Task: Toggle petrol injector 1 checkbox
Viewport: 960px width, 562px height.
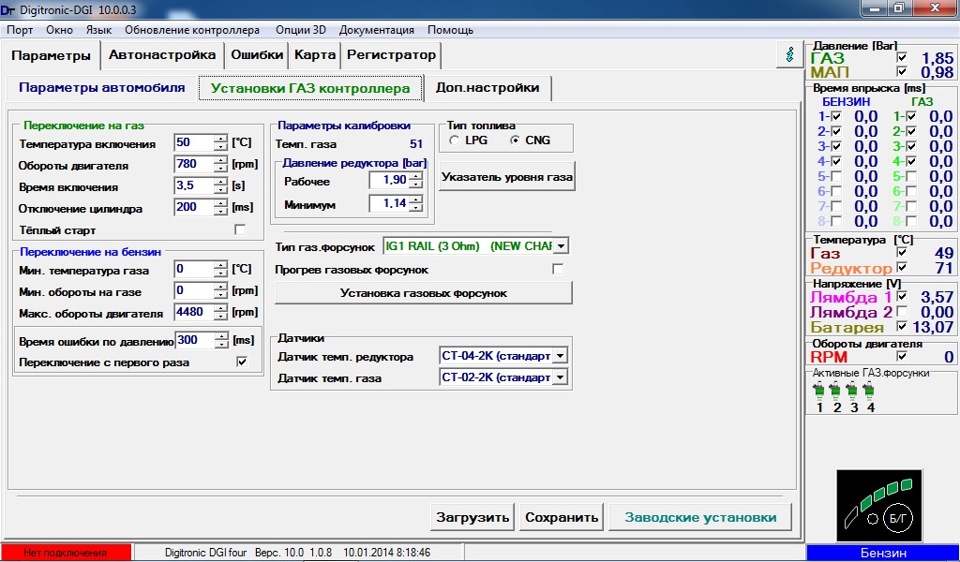Action: [x=836, y=116]
